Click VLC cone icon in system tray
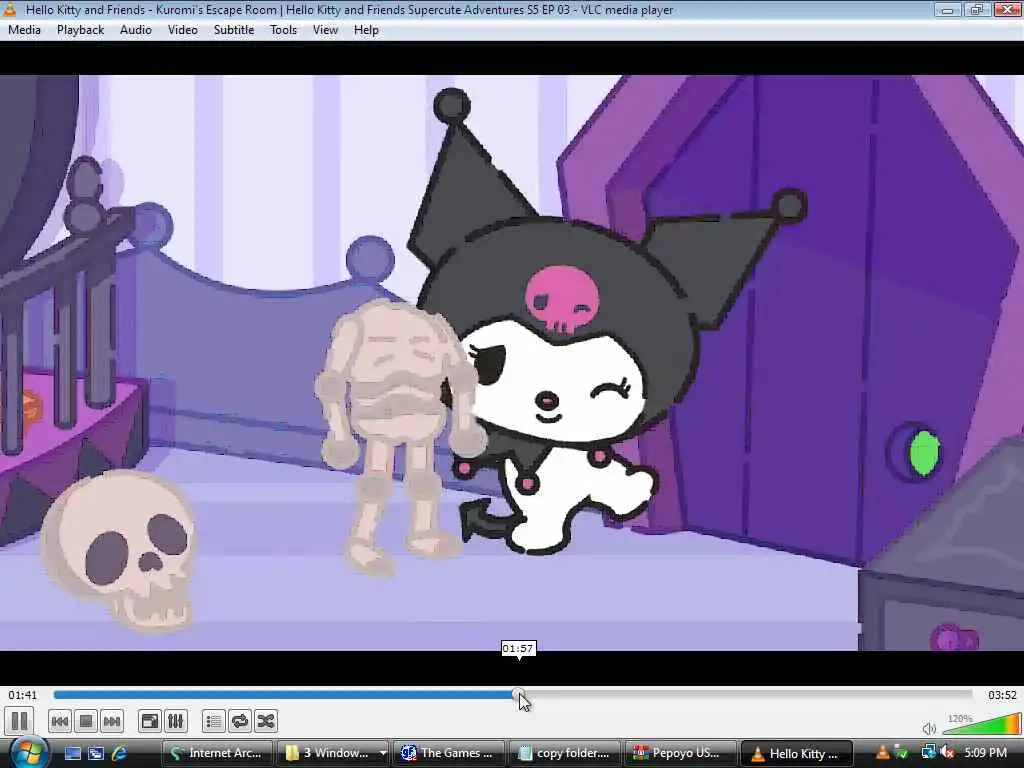This screenshot has height=768, width=1024. tap(882, 753)
